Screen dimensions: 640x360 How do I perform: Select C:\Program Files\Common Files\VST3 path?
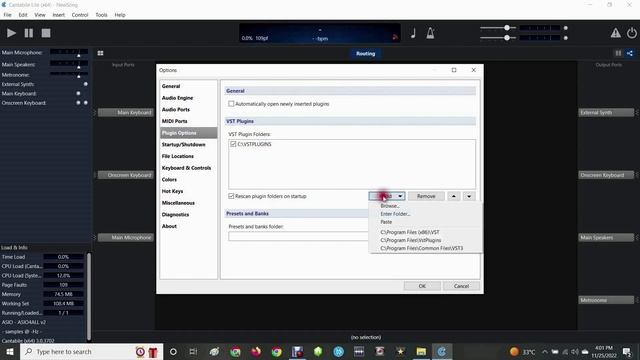pyautogui.click(x=422, y=248)
